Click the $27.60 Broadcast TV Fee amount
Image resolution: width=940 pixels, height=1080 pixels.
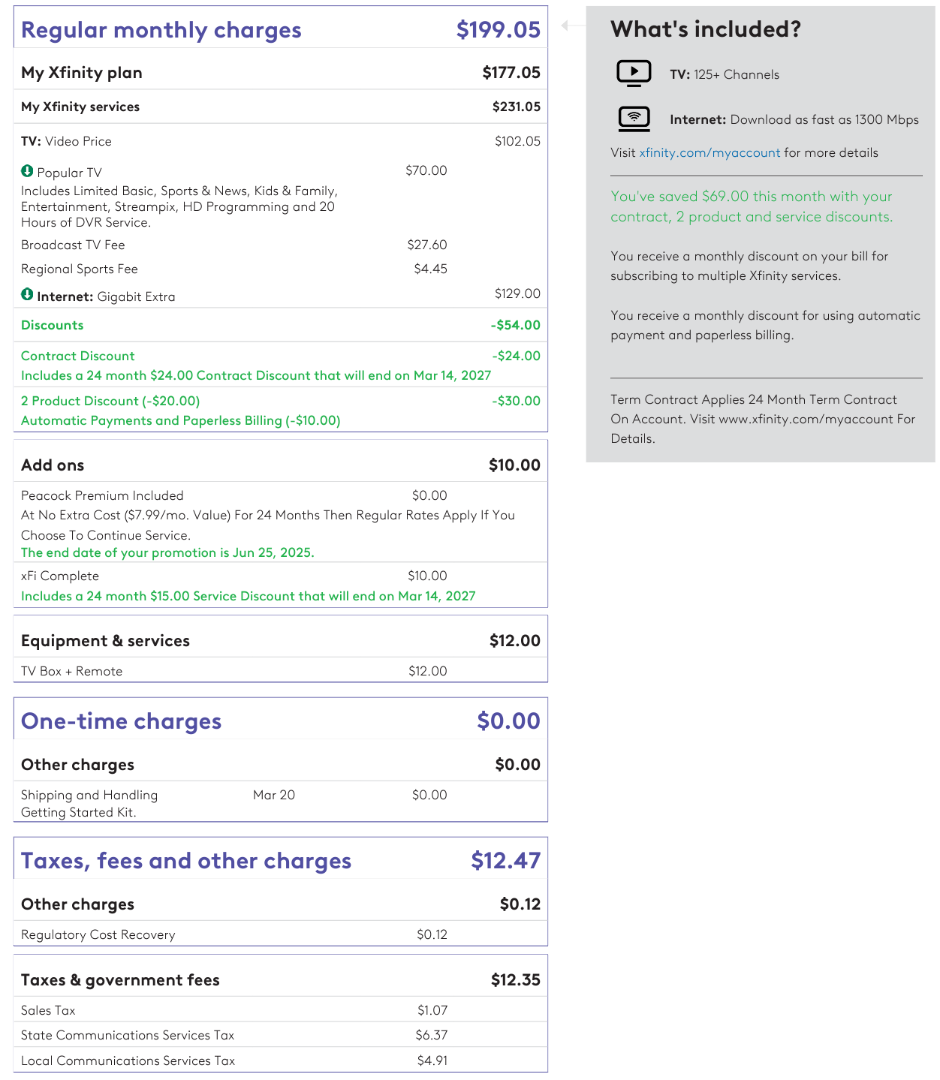tap(427, 245)
